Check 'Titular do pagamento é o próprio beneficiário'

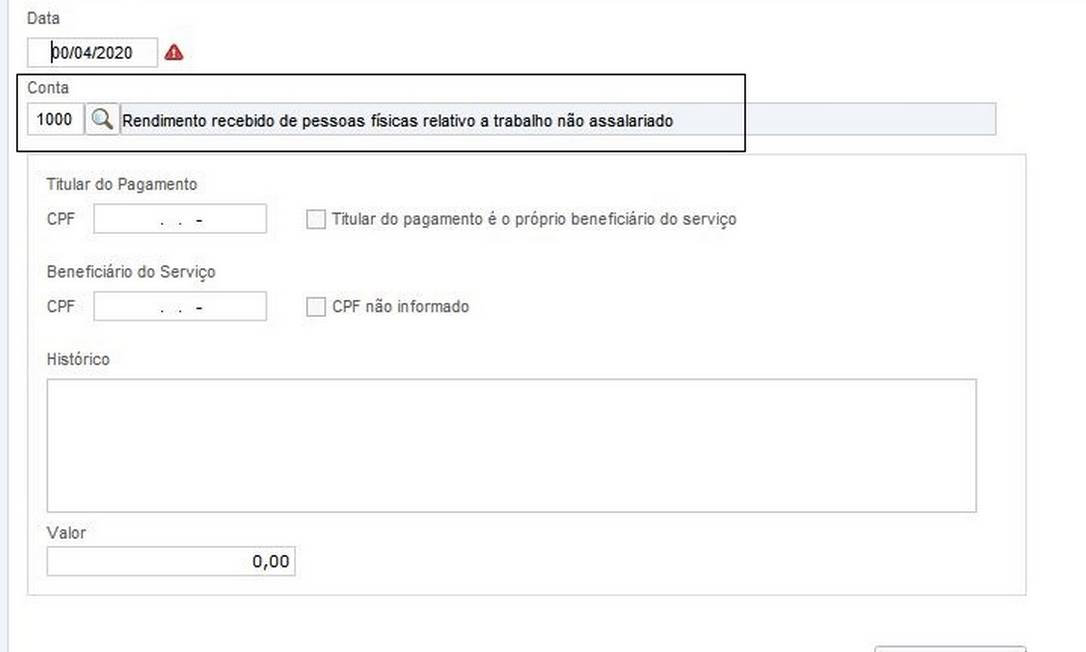click(316, 219)
